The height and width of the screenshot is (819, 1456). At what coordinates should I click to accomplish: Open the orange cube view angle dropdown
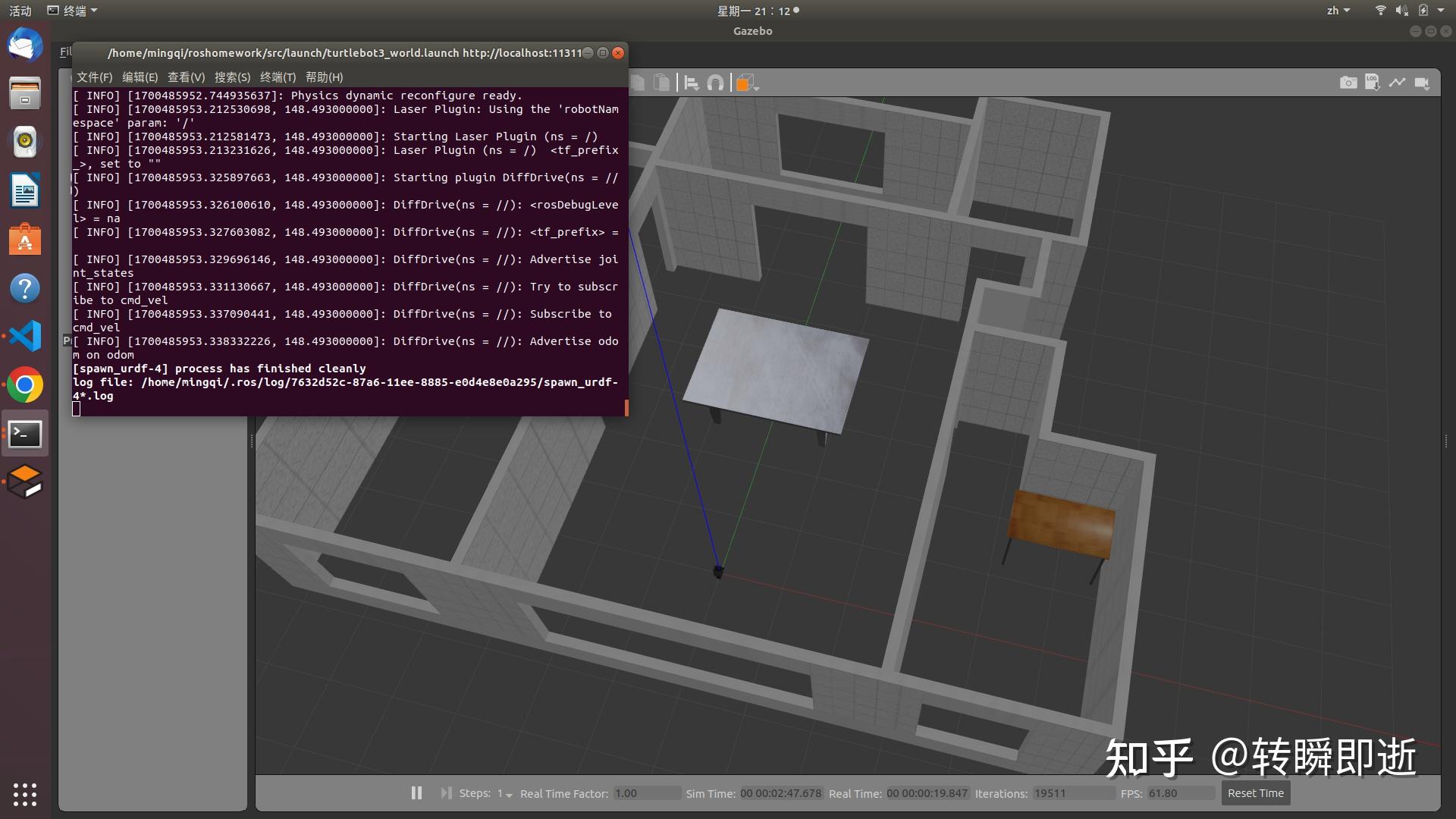pos(747,83)
